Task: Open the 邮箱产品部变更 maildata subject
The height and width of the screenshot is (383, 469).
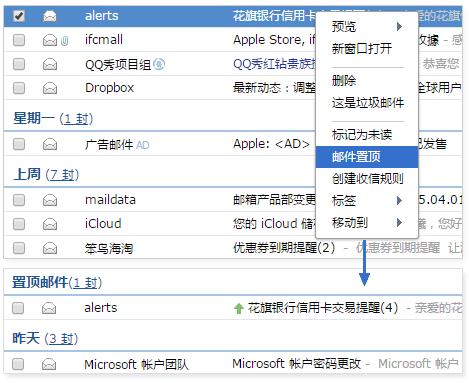Action: [x=274, y=200]
